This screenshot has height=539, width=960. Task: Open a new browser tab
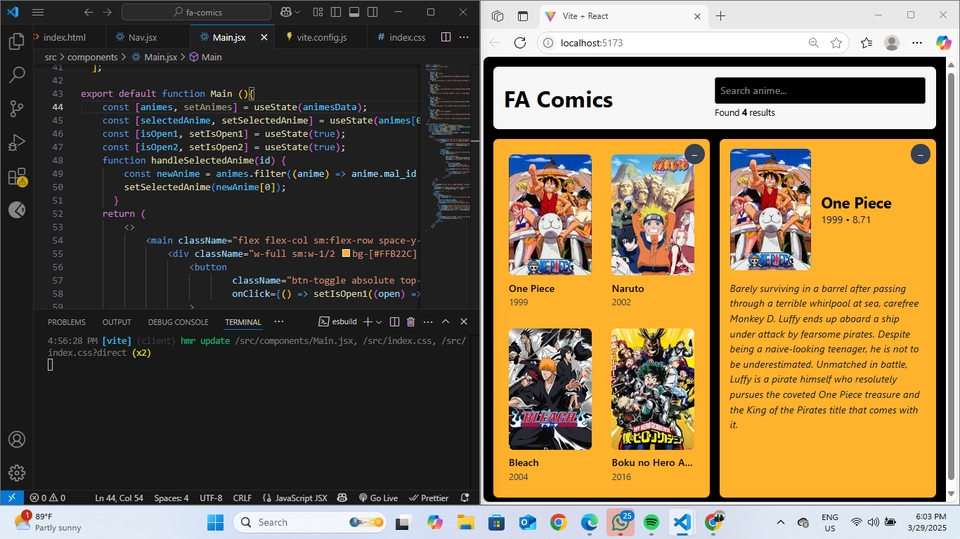click(721, 16)
